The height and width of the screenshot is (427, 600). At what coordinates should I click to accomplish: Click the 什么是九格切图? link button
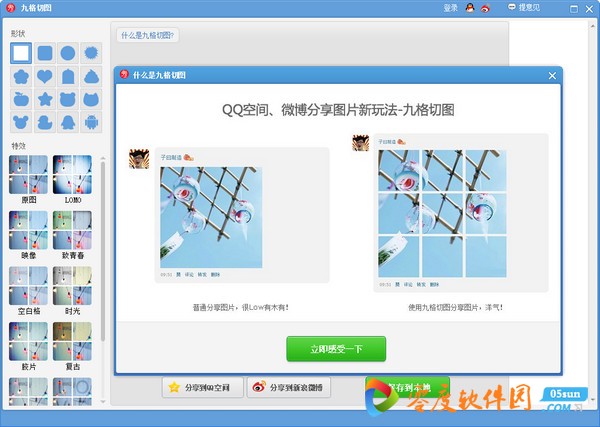pos(147,36)
